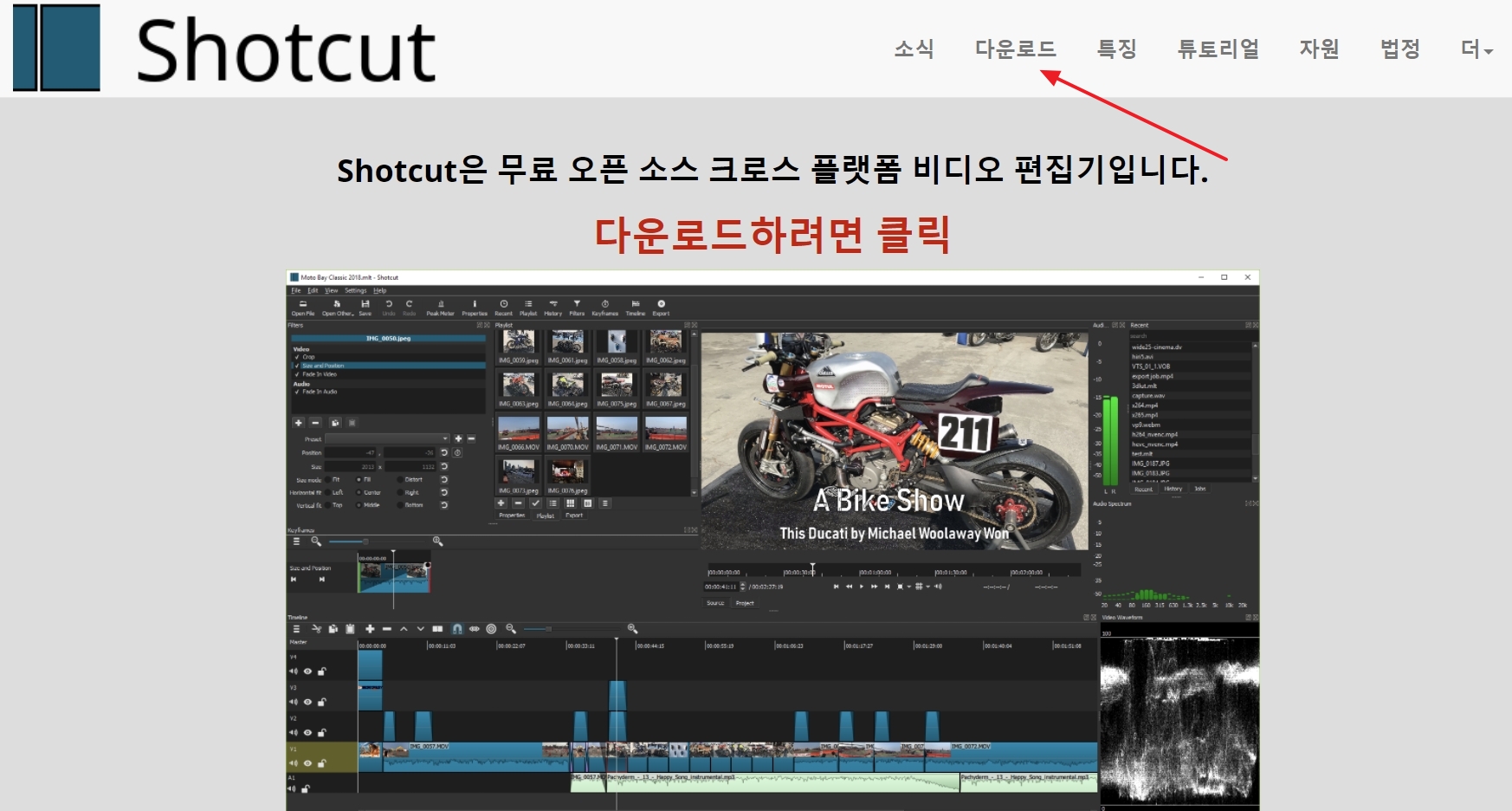
Task: Click the 튜토리얼 navigation item
Action: (x=1218, y=49)
